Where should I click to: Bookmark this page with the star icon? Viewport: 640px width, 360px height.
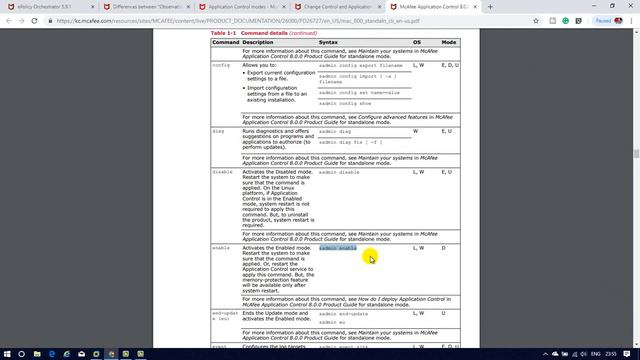536,21
